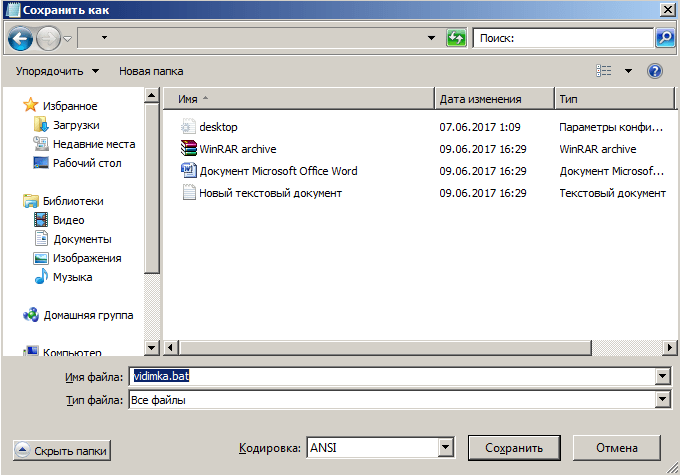
Task: Open Видео library
Action: coord(68,220)
